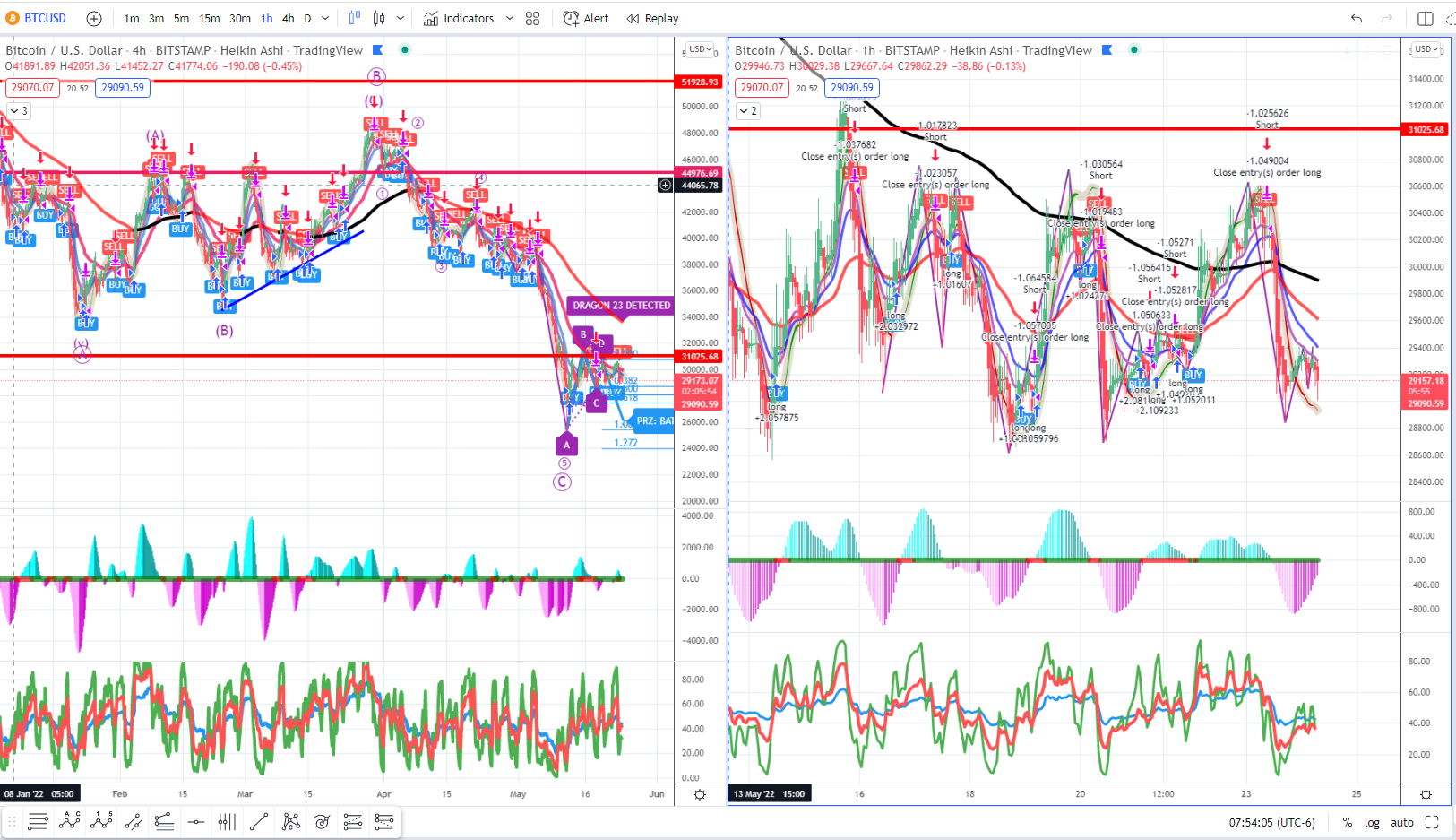The width and height of the screenshot is (1456, 840).
Task: Collapse indicator legend showing 3 on left chart
Action: point(19,110)
